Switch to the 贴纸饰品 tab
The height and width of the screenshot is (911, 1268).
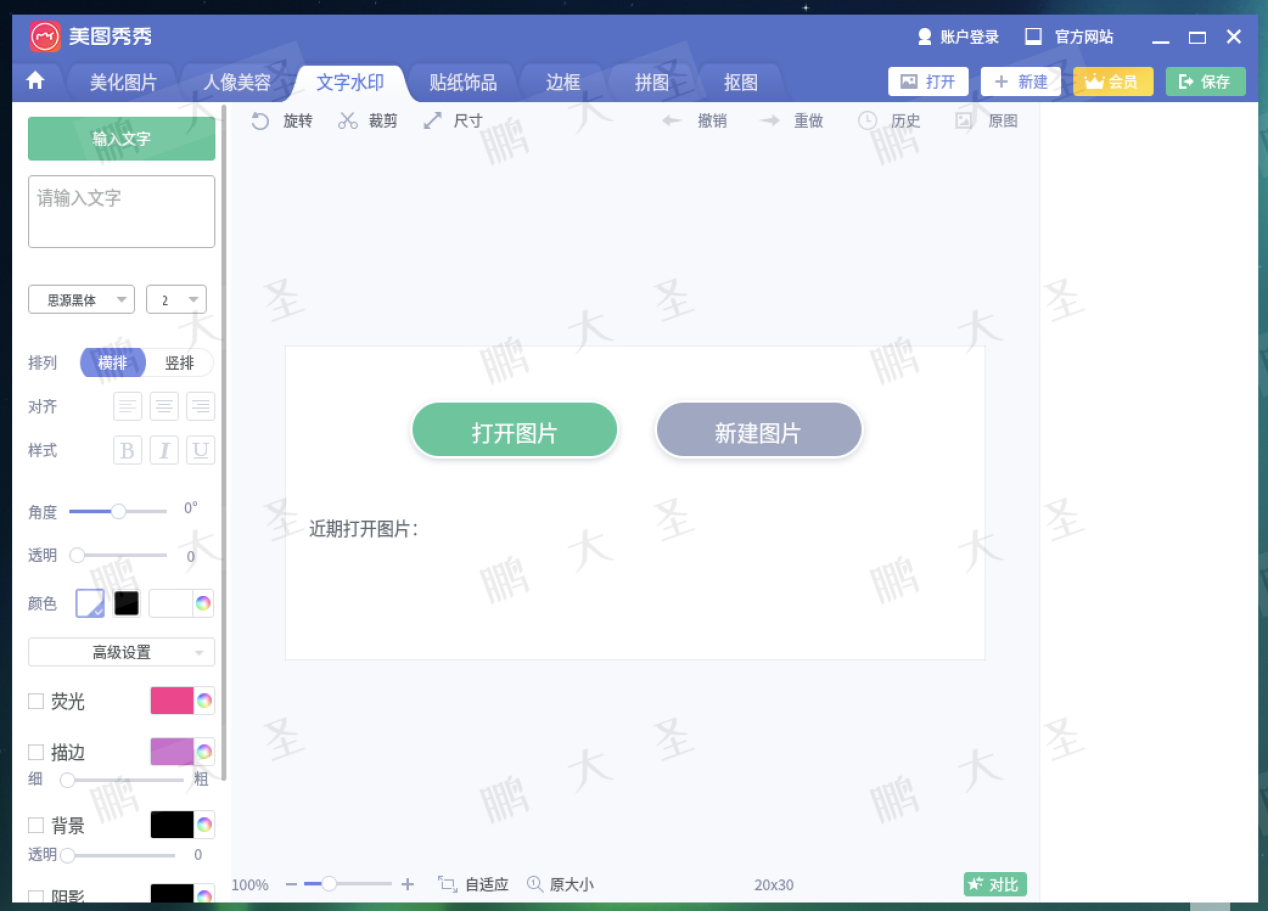(x=463, y=83)
